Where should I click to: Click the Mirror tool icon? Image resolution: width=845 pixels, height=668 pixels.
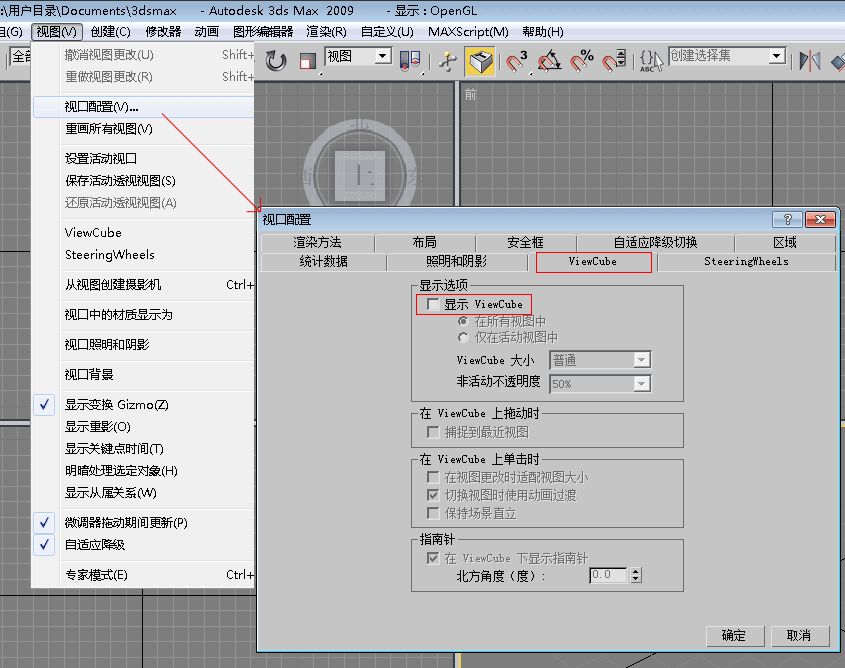point(809,60)
